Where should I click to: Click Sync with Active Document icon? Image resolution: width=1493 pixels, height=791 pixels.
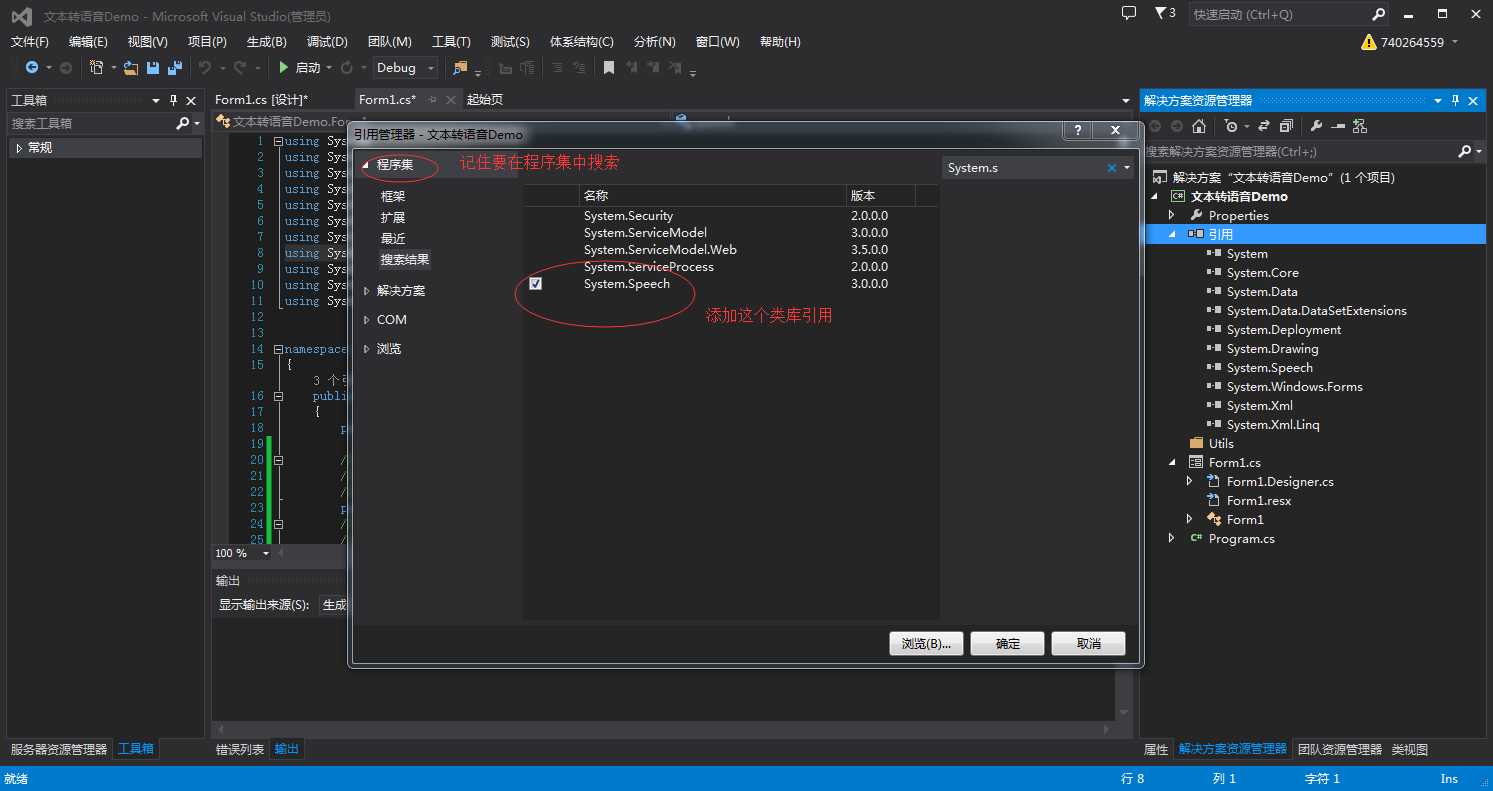1263,126
